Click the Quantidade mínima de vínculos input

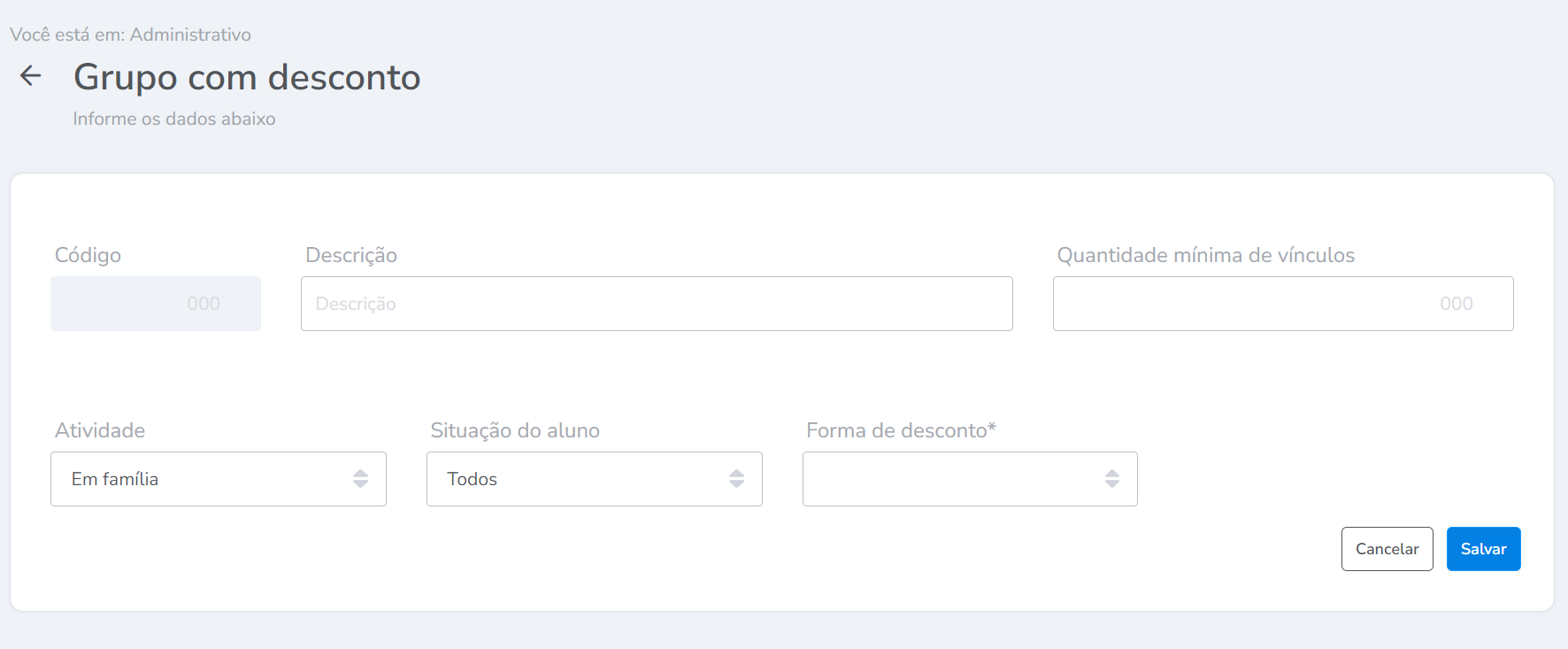coord(1283,304)
